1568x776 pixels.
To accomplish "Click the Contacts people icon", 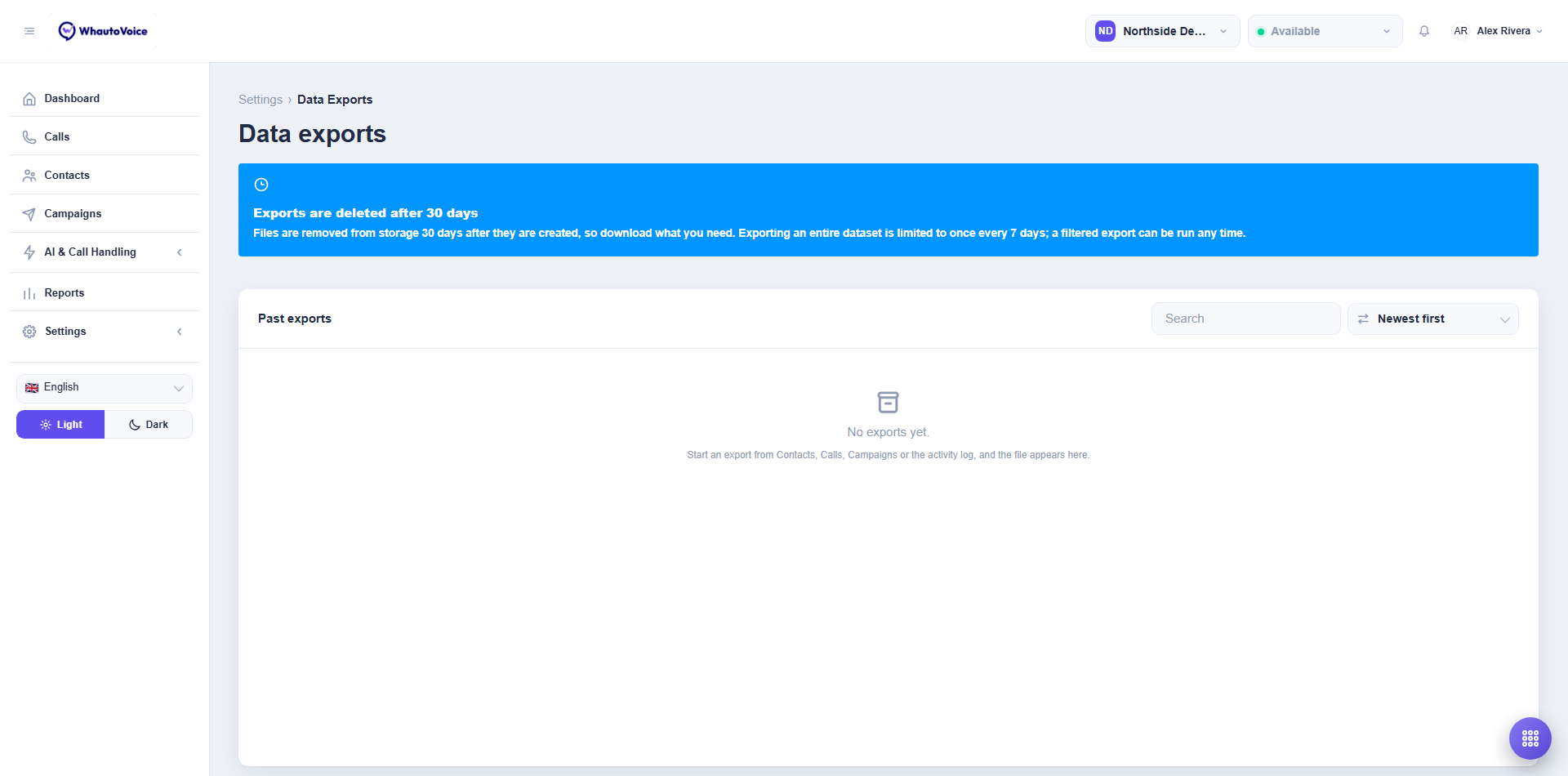I will (29, 176).
